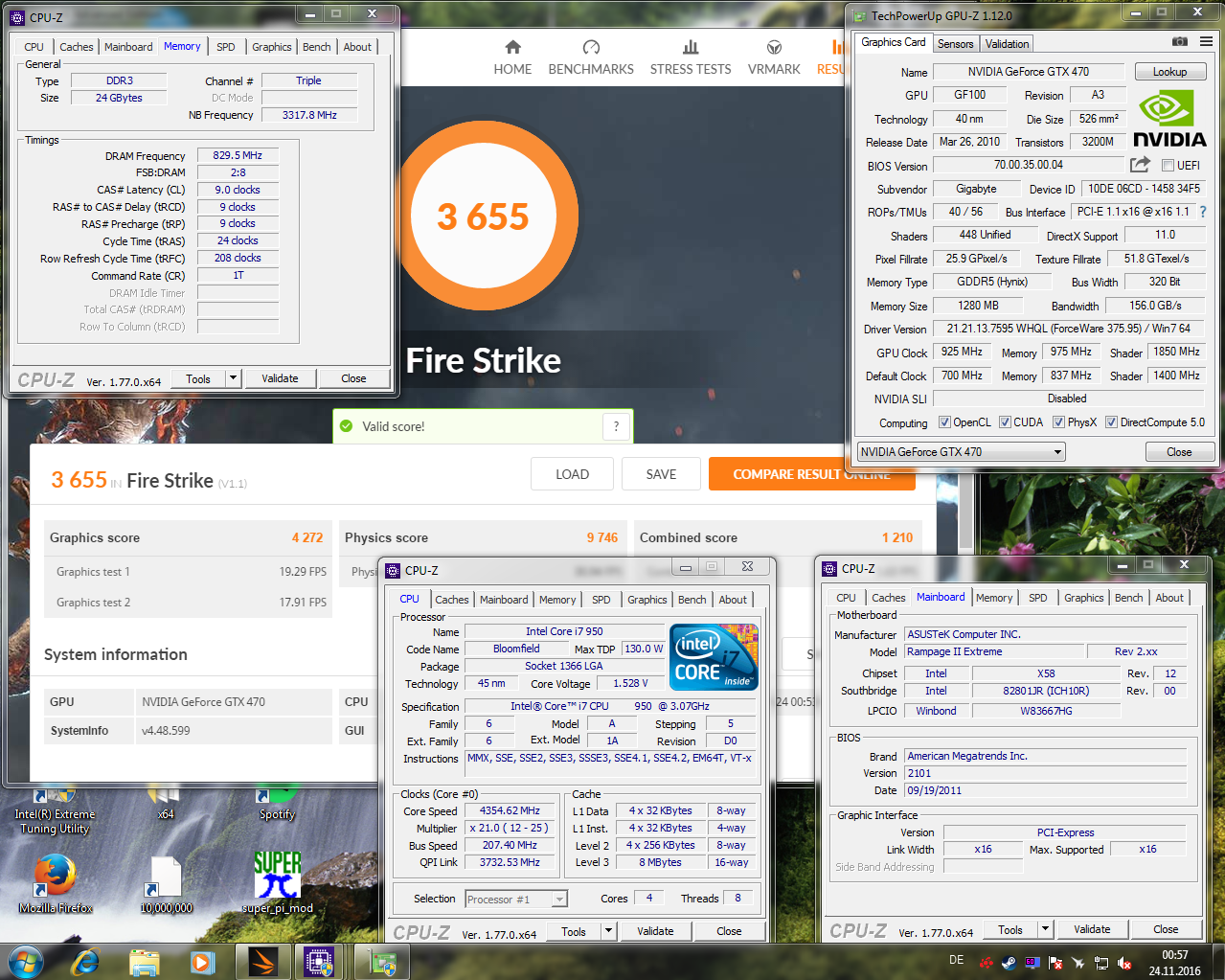Click the Intel Core i7 logo badge
Image resolution: width=1225 pixels, height=980 pixels.
[x=715, y=657]
